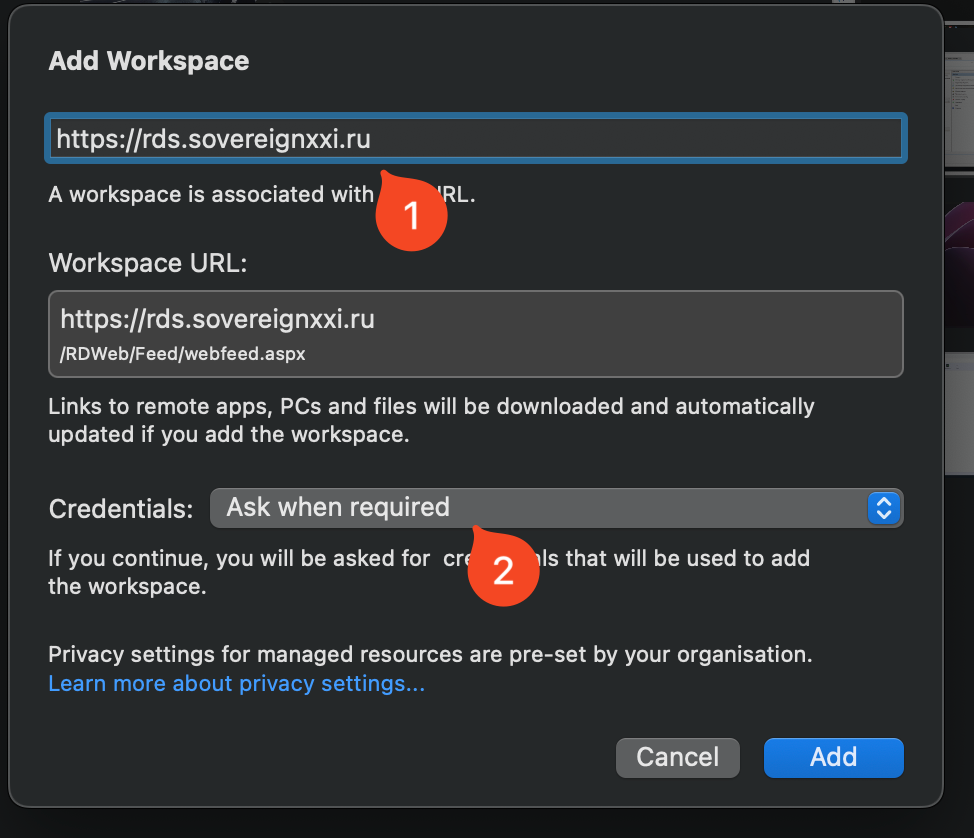Click the Add Workspace dialog title

pyautogui.click(x=149, y=61)
